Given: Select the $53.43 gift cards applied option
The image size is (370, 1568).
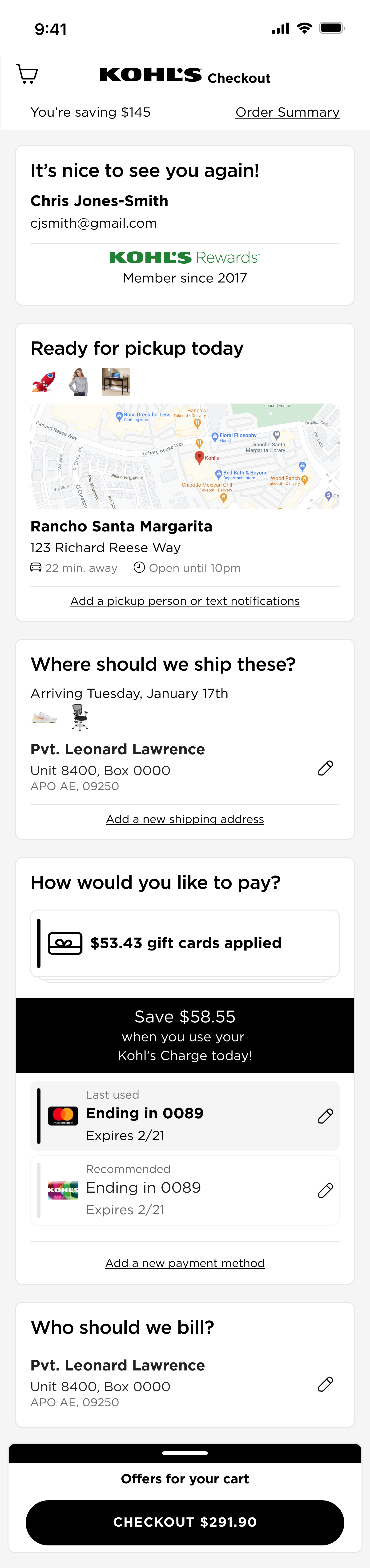Looking at the screenshot, I should coord(185,943).
